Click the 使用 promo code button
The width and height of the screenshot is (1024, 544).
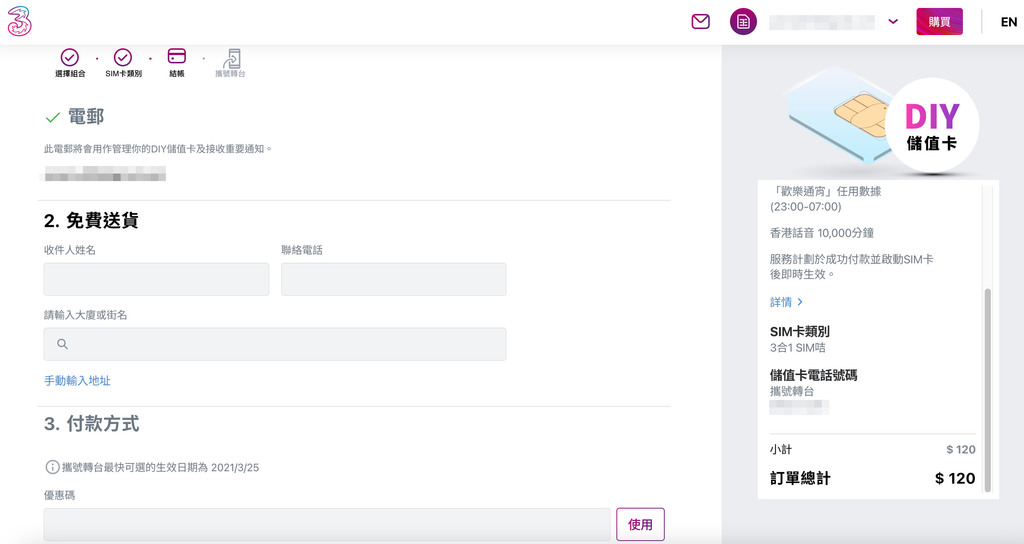640,524
